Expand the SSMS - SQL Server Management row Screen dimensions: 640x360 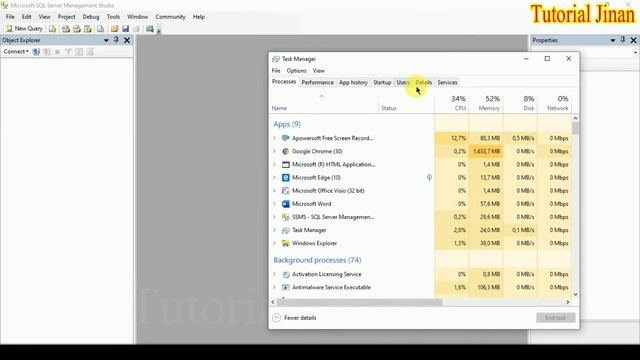tap(275, 217)
